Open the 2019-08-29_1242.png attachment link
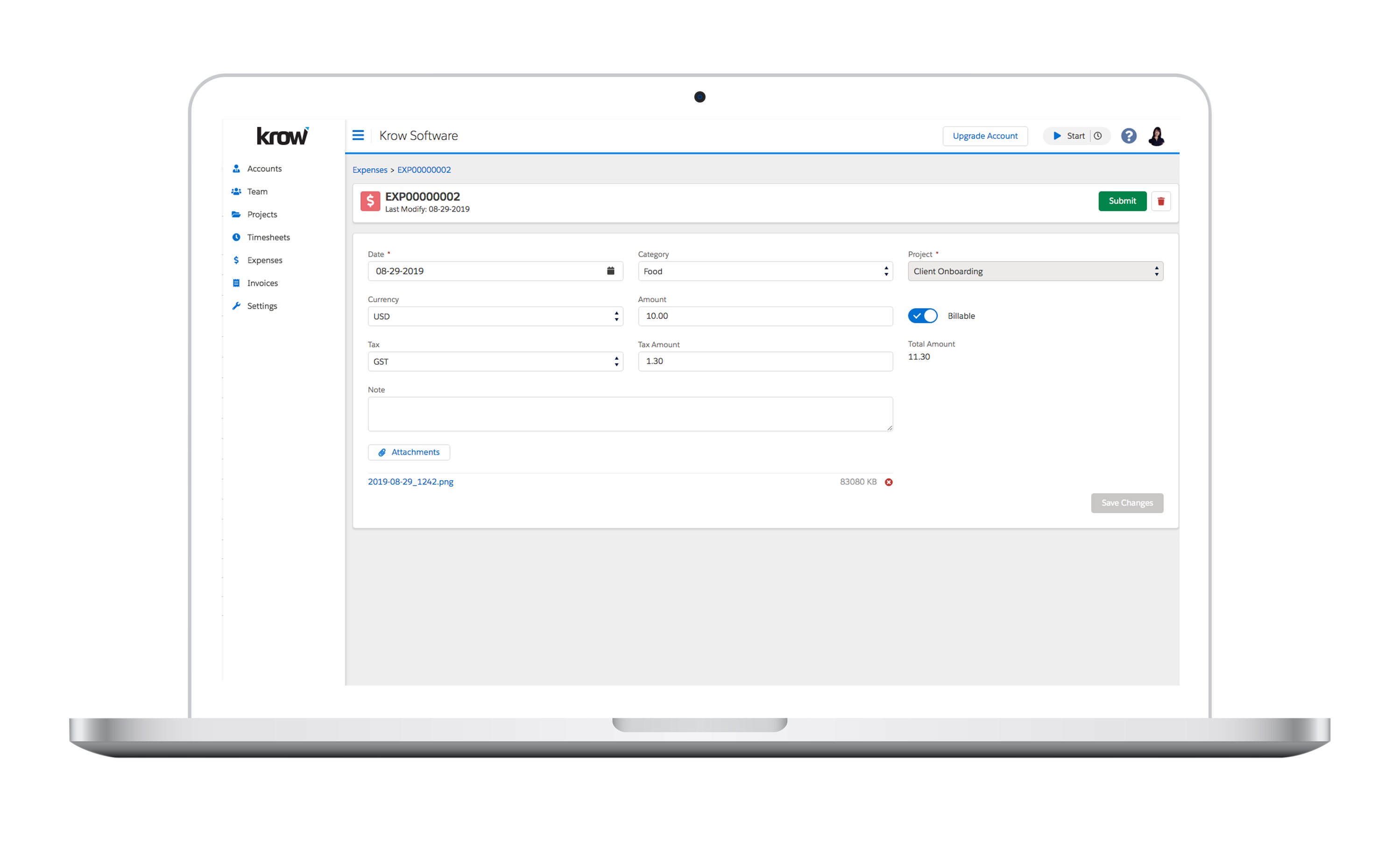This screenshot has width=1400, height=842. click(410, 482)
